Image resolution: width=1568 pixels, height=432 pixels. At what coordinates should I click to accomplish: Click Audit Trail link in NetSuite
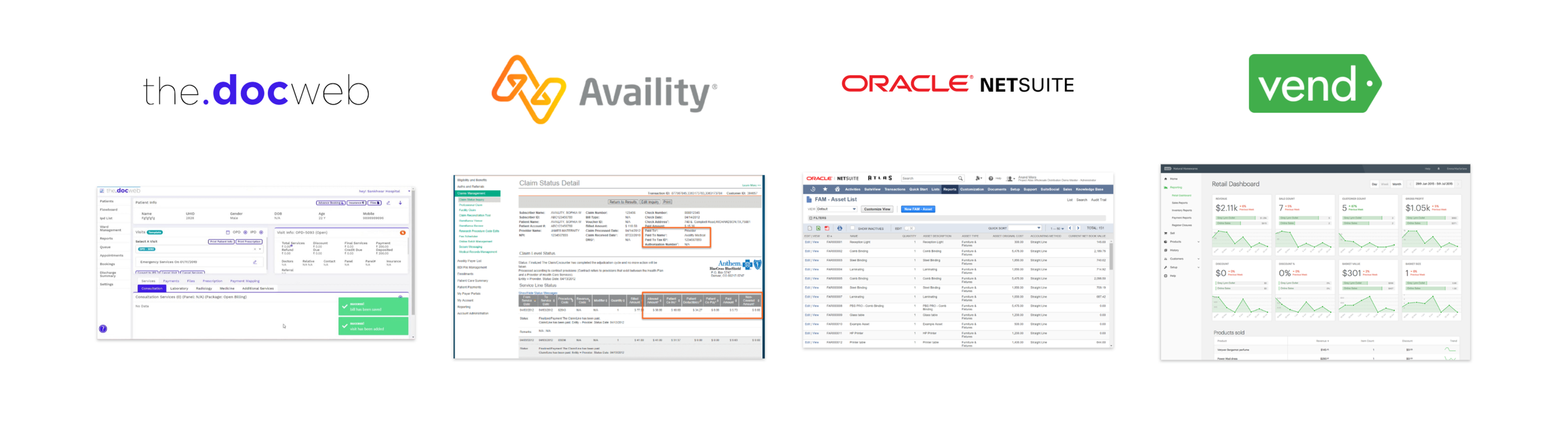pyautogui.click(x=1099, y=200)
